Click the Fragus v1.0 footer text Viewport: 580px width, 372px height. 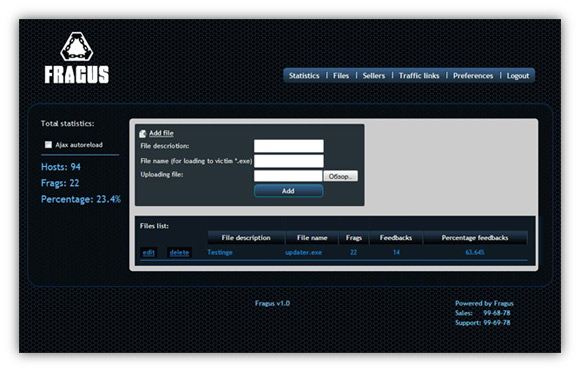272,303
